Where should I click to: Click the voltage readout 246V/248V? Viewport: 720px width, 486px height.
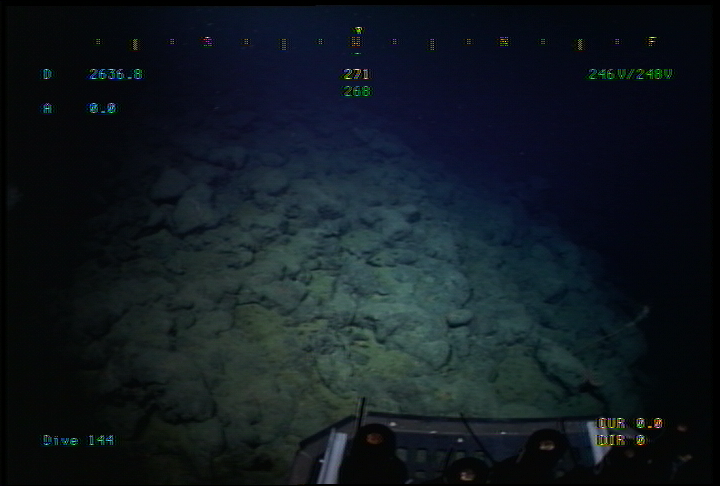point(630,74)
